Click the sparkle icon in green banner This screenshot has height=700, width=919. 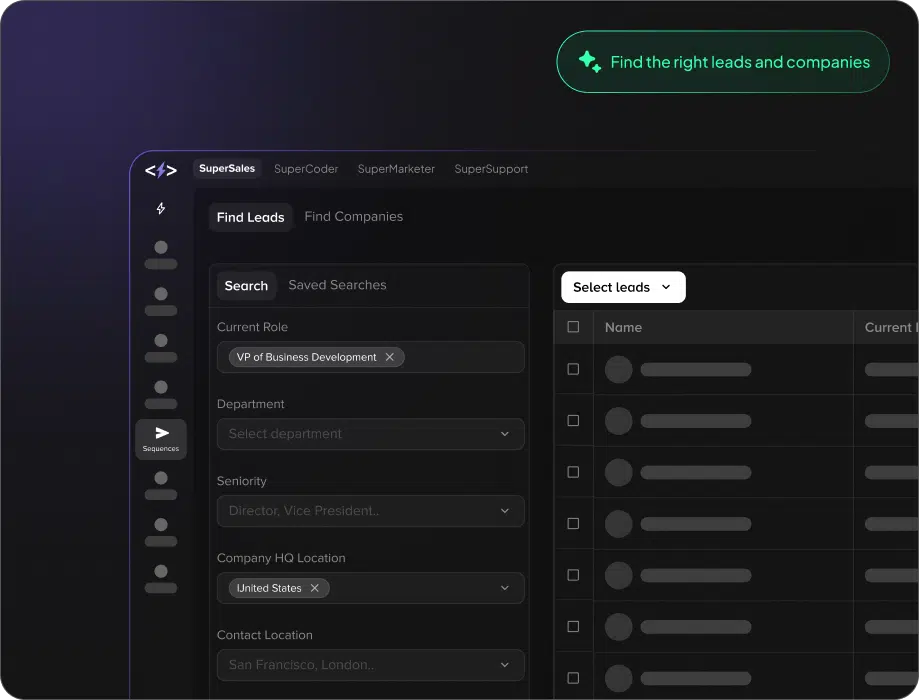(x=589, y=62)
